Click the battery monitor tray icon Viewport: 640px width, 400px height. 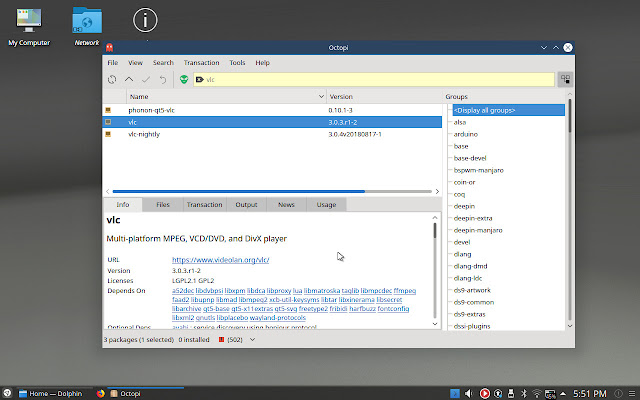(x=550, y=393)
